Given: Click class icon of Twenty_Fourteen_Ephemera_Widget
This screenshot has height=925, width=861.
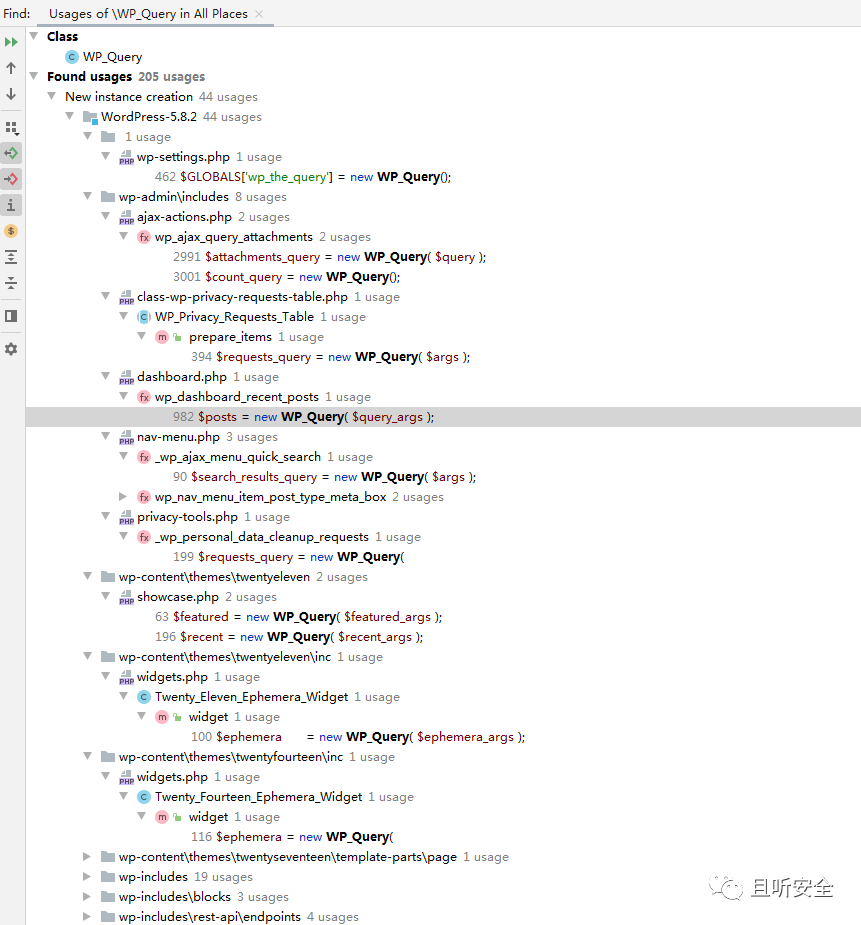Looking at the screenshot, I should (144, 797).
